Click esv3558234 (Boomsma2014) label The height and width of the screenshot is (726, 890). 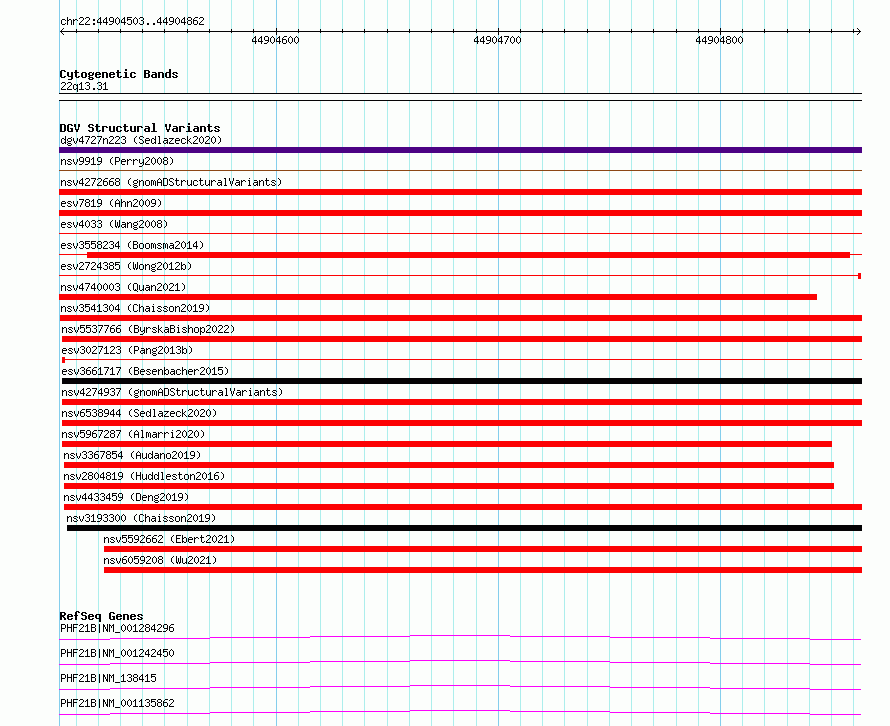pos(132,245)
